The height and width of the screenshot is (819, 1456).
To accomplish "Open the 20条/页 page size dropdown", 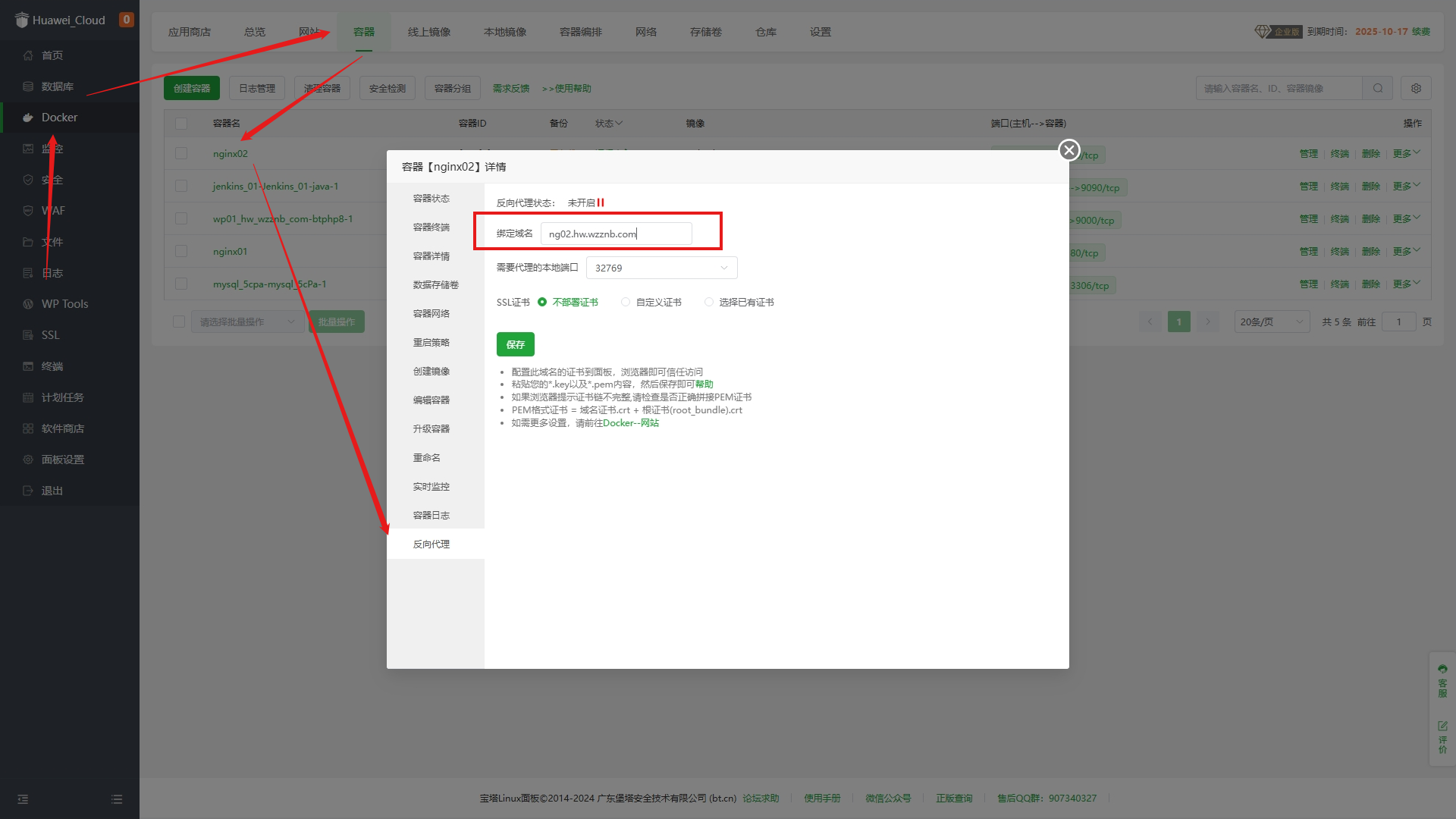I will pyautogui.click(x=1272, y=322).
